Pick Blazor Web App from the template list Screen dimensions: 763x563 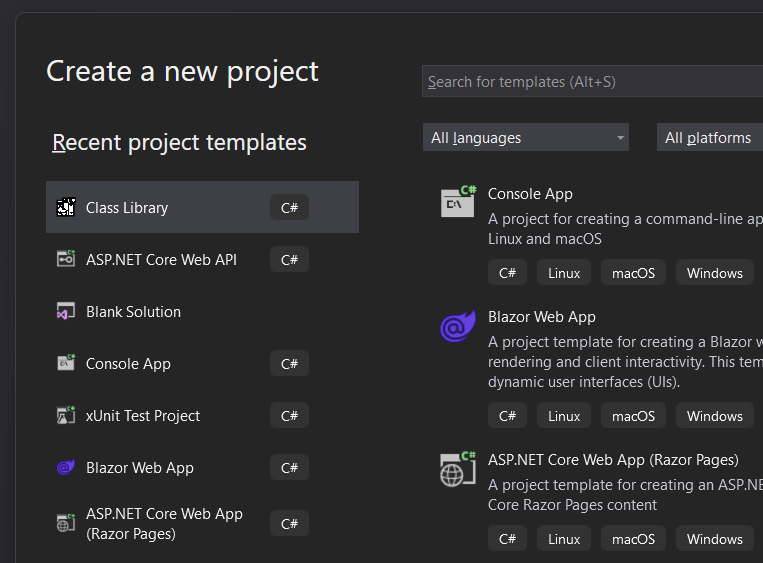[541, 317]
